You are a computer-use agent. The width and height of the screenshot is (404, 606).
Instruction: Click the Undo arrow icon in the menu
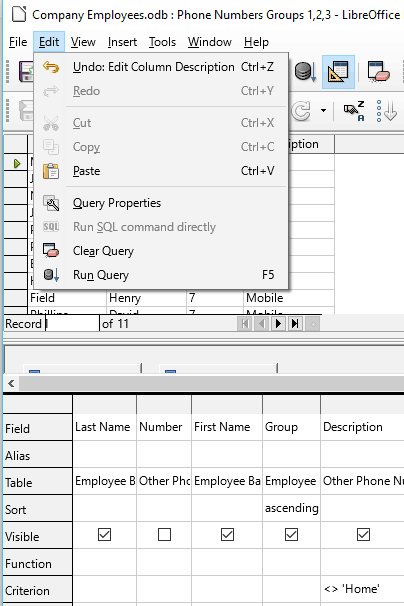point(51,67)
